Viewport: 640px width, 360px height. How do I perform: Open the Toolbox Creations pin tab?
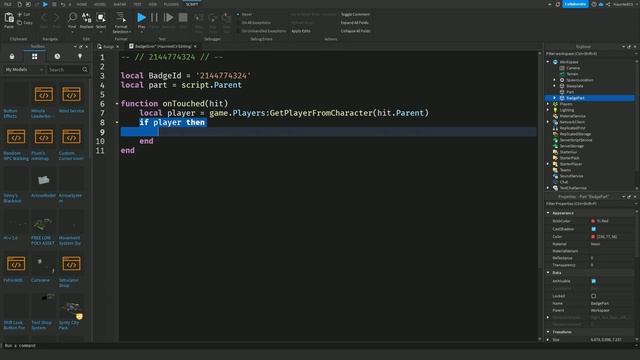[80, 56]
